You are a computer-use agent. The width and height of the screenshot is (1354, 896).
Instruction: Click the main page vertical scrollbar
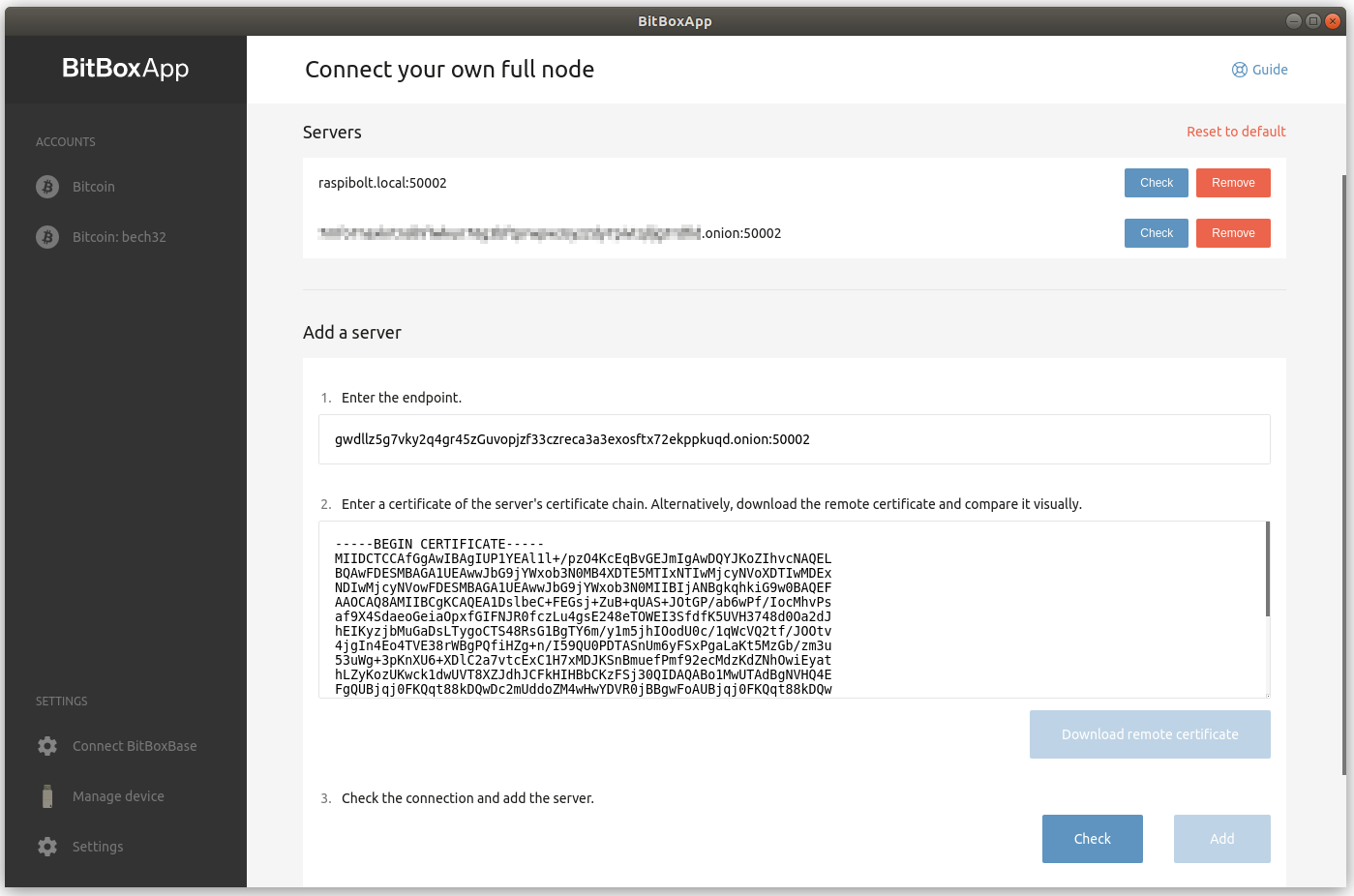click(x=1343, y=474)
